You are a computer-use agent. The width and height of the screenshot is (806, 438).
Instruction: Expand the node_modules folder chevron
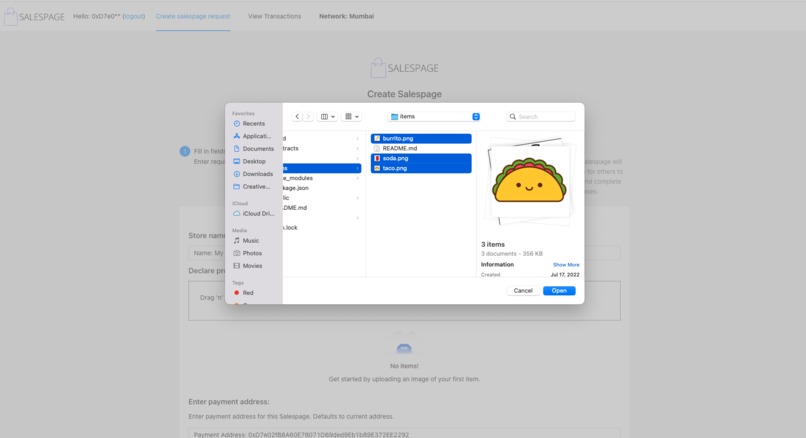click(357, 178)
